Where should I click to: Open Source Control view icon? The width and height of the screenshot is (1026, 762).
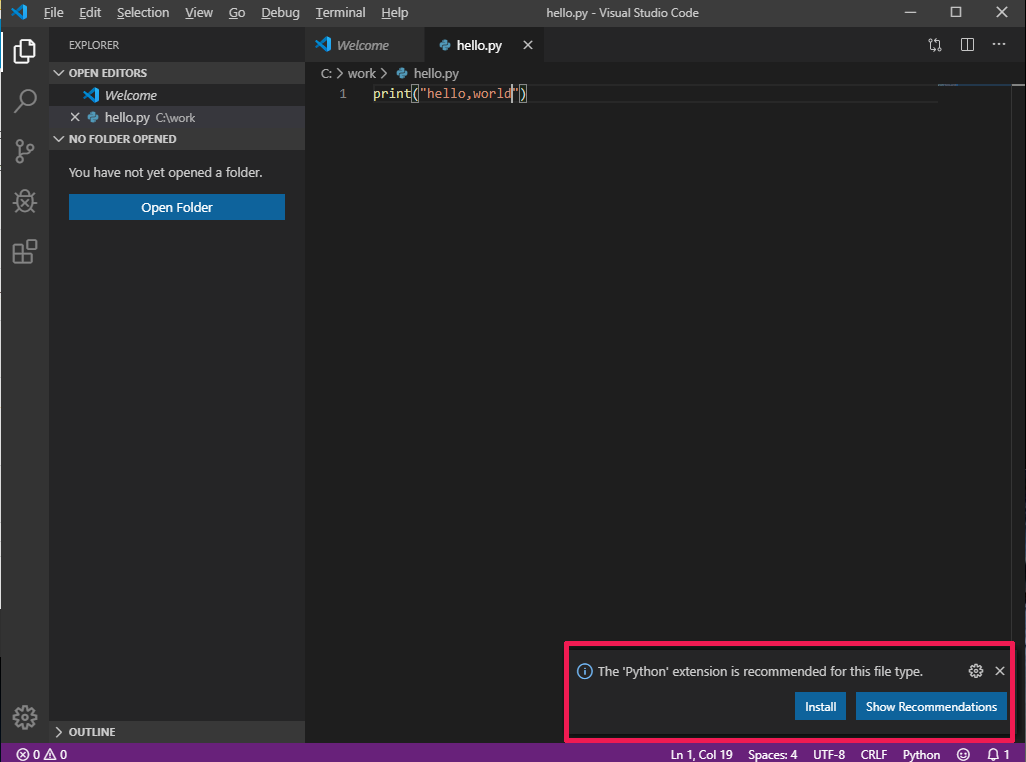click(x=24, y=151)
